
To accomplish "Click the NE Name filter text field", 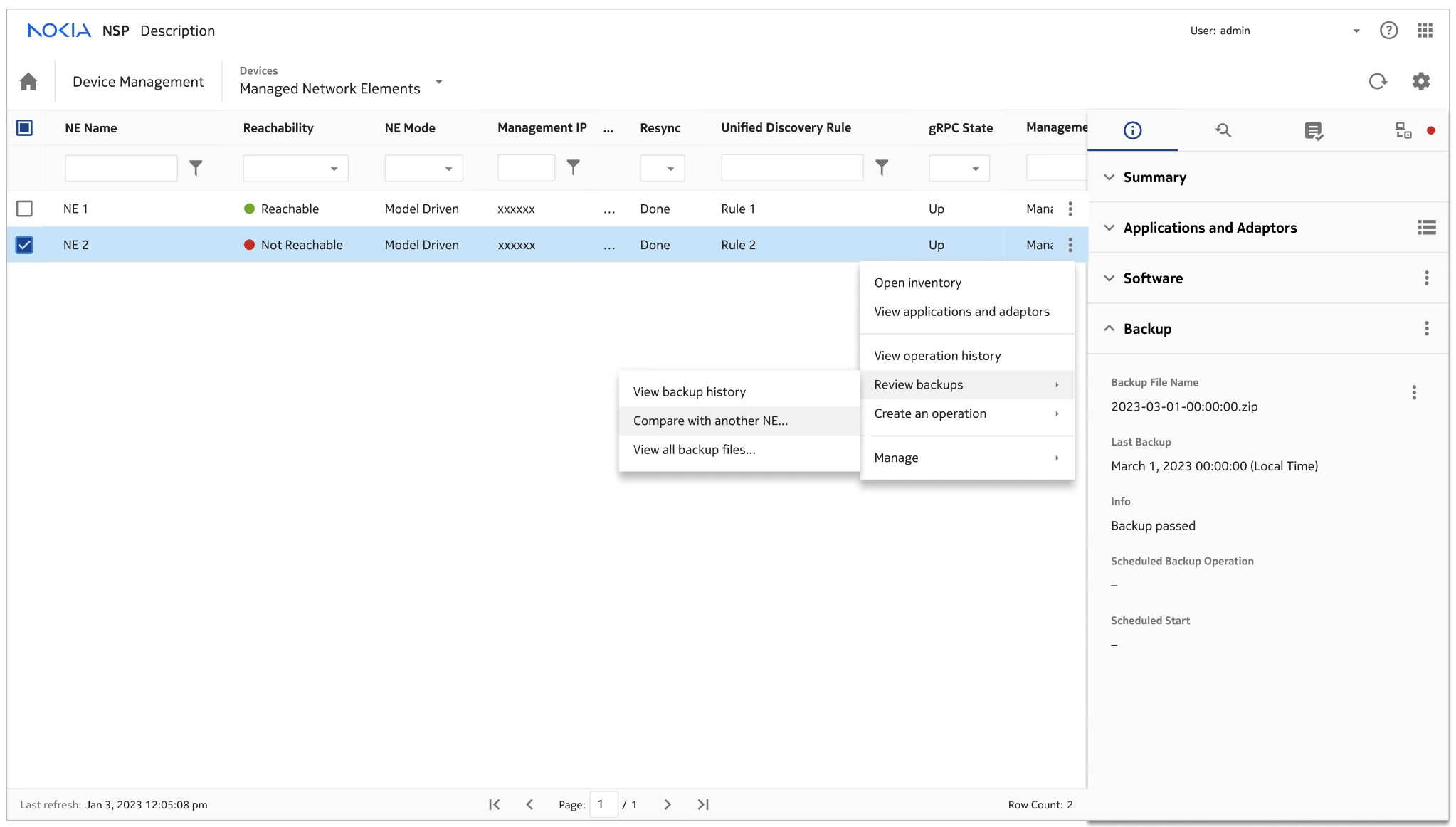I will pyautogui.click(x=121, y=169).
